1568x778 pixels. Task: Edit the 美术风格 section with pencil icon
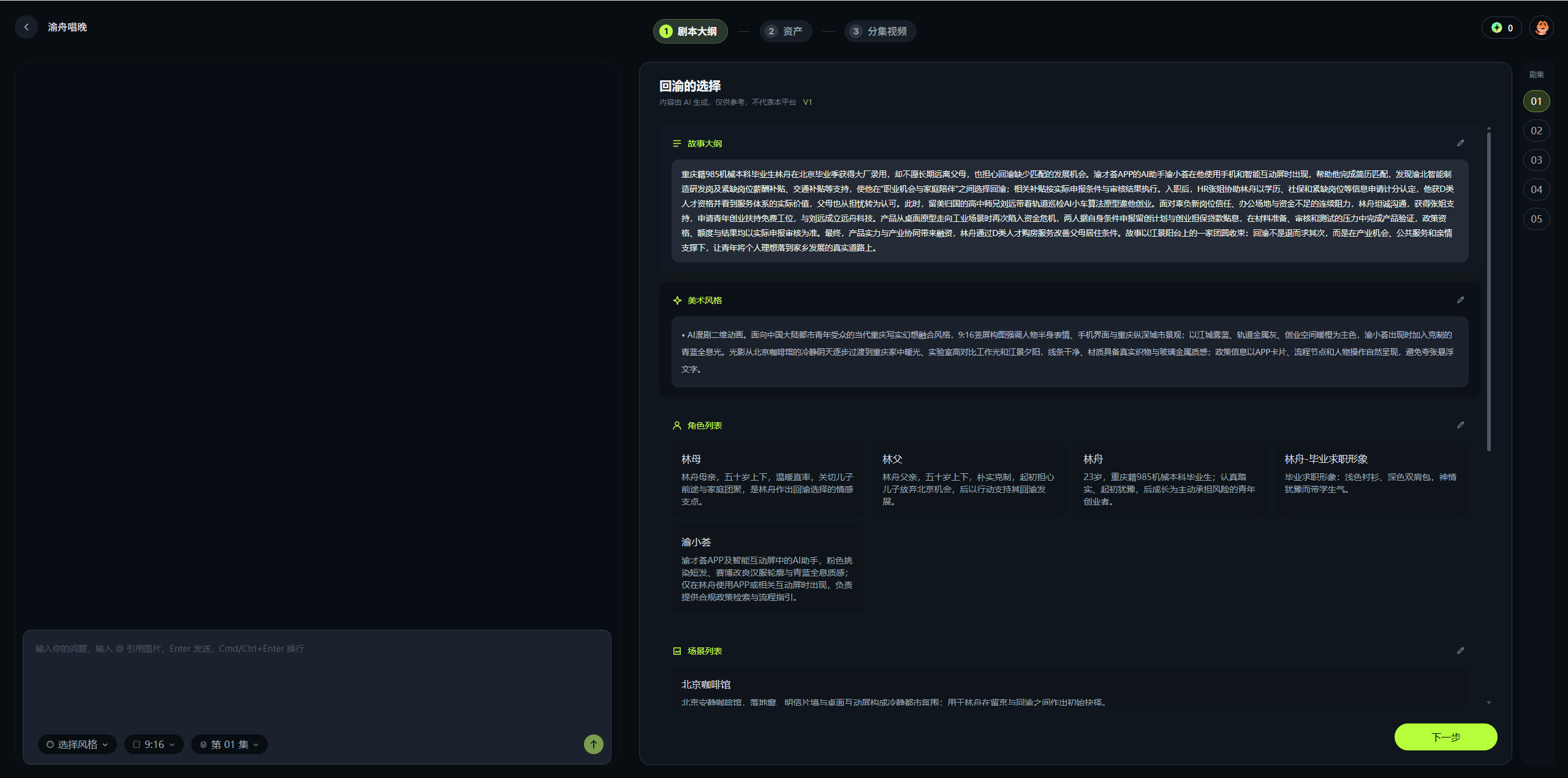(x=1460, y=300)
